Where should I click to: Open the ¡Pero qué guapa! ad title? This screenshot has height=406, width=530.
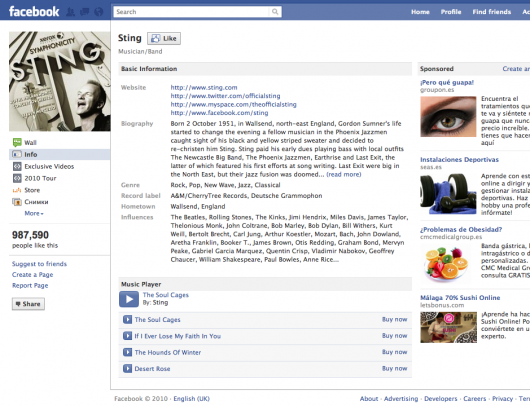tap(447, 82)
